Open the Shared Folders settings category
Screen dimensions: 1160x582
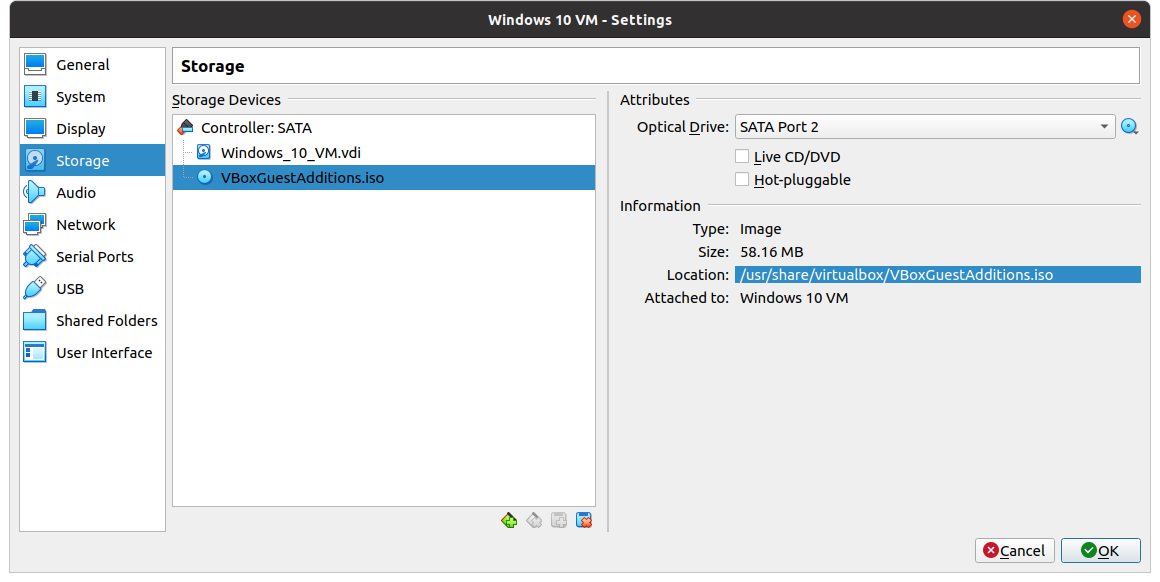[92, 321]
